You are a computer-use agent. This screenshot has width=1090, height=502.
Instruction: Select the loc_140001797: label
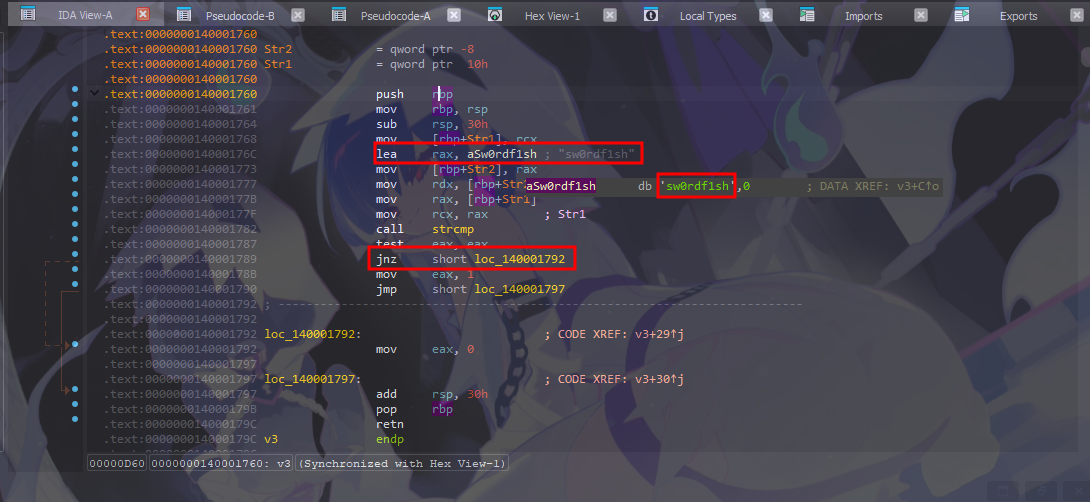coord(313,380)
